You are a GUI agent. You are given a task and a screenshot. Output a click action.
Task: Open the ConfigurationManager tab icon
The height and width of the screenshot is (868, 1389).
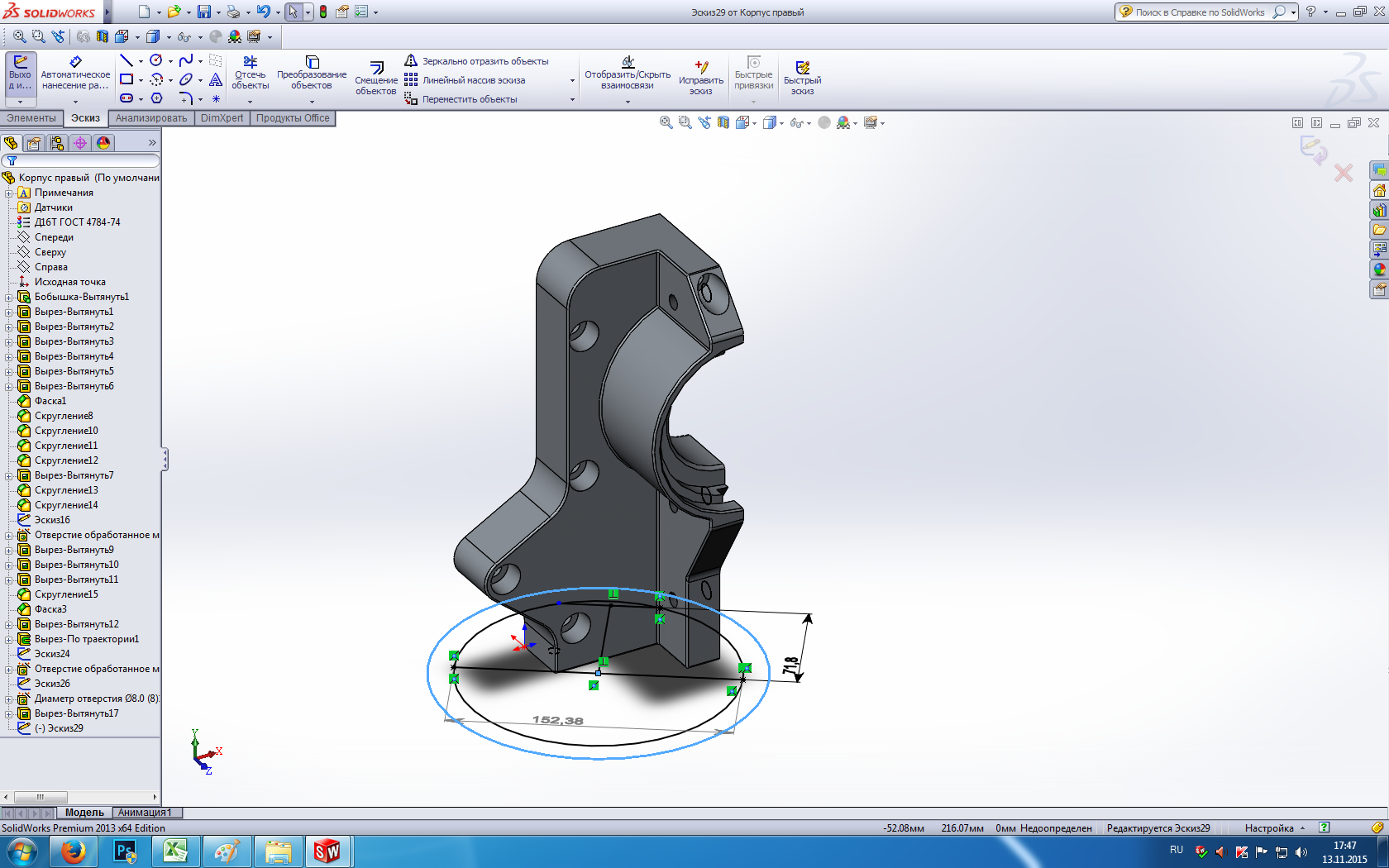(57, 143)
